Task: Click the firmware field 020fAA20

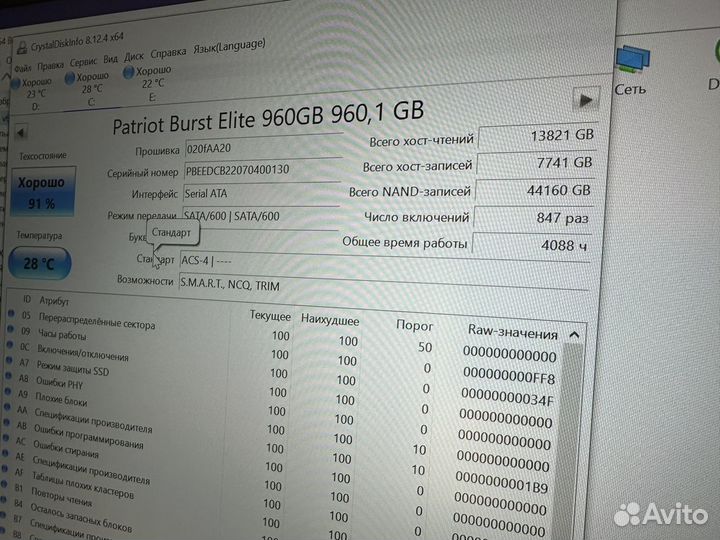Action: 264,146
